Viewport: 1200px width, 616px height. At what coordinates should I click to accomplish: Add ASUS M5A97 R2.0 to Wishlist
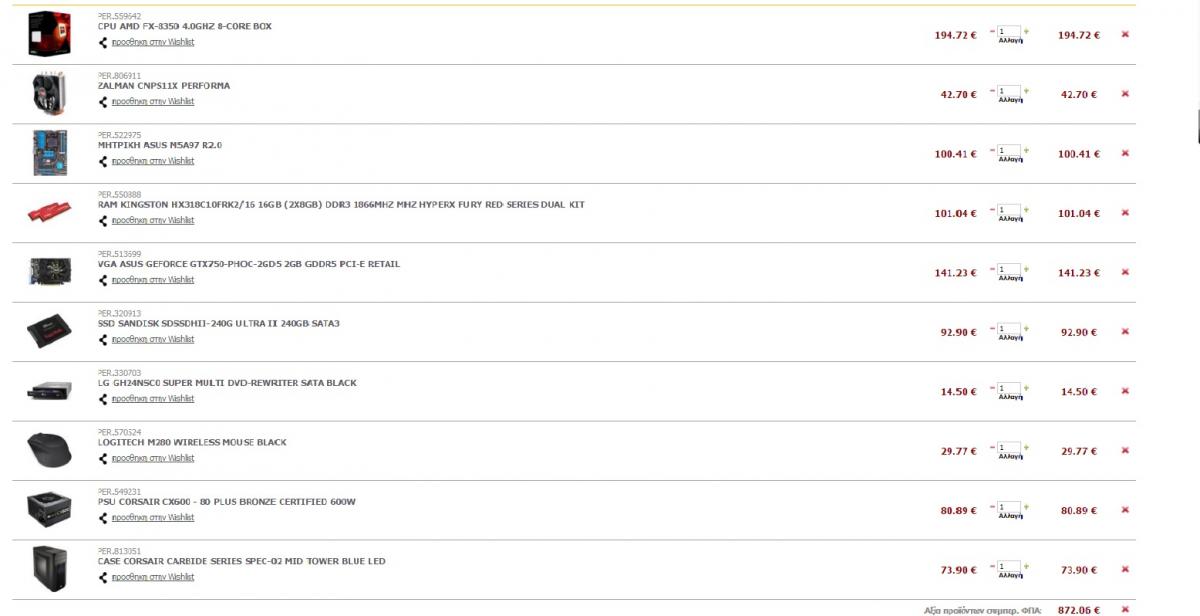[x=152, y=161]
